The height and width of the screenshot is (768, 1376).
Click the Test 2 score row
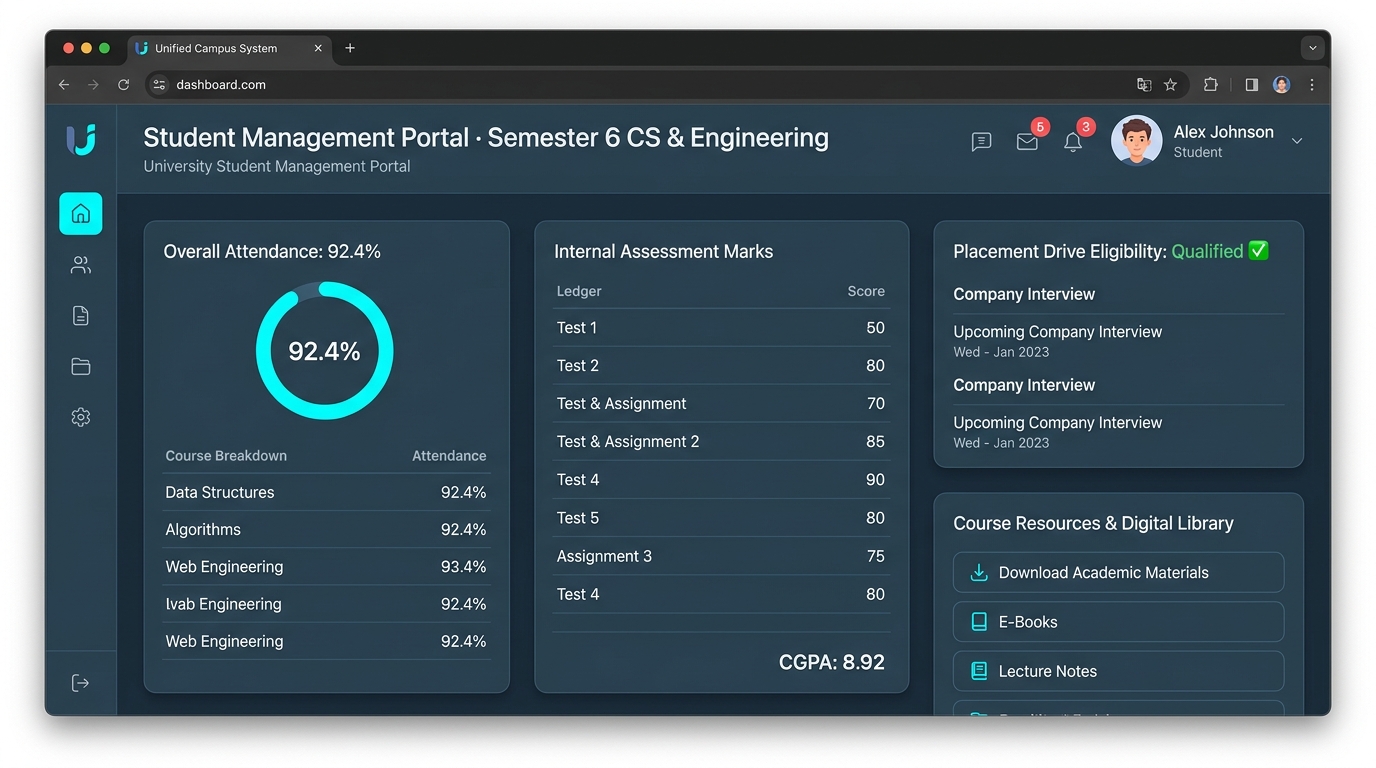721,366
